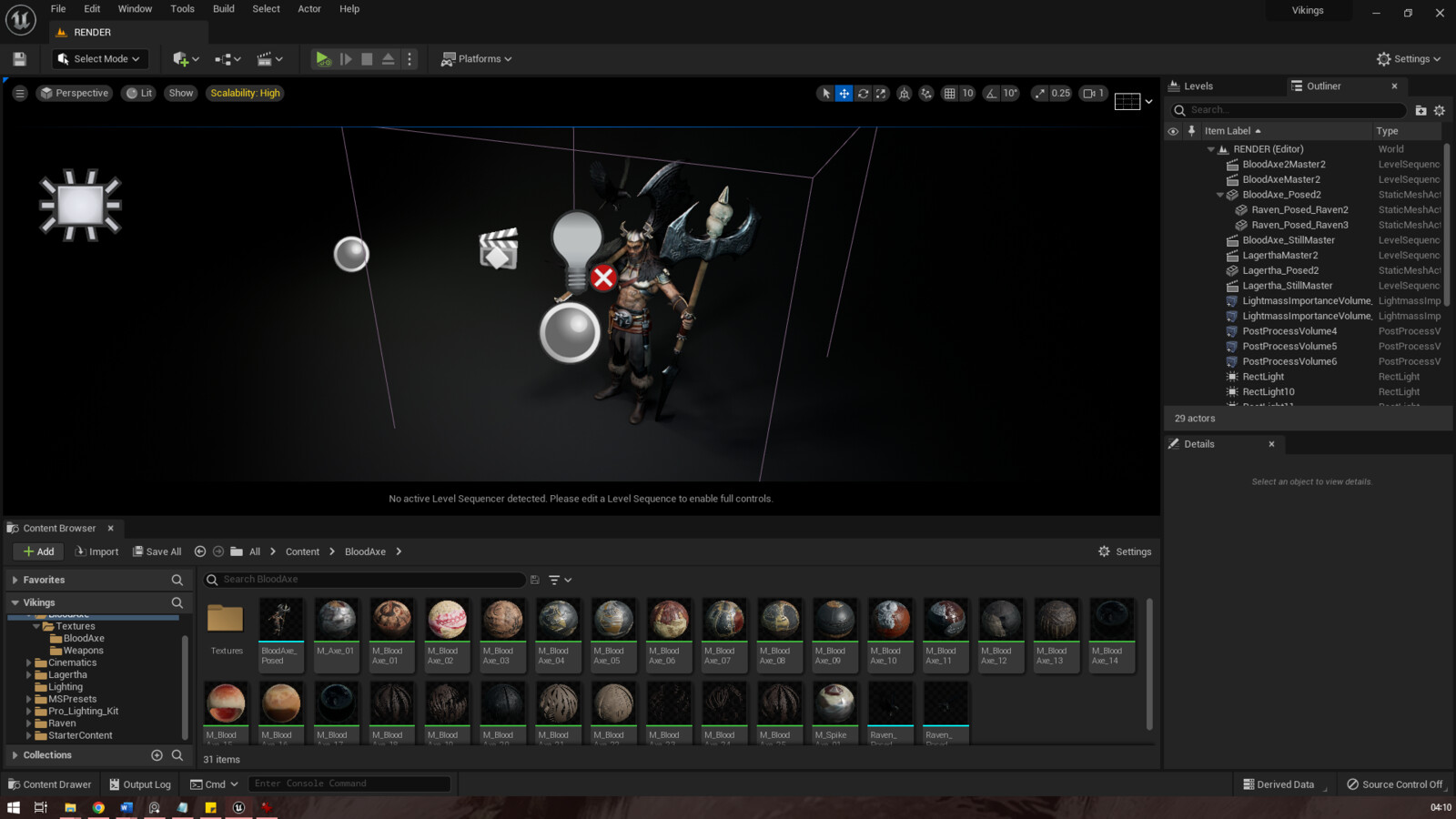Viewport: 1456px width, 819px height.
Task: Open the cinematics clapperboard dropdown
Action: [x=269, y=58]
